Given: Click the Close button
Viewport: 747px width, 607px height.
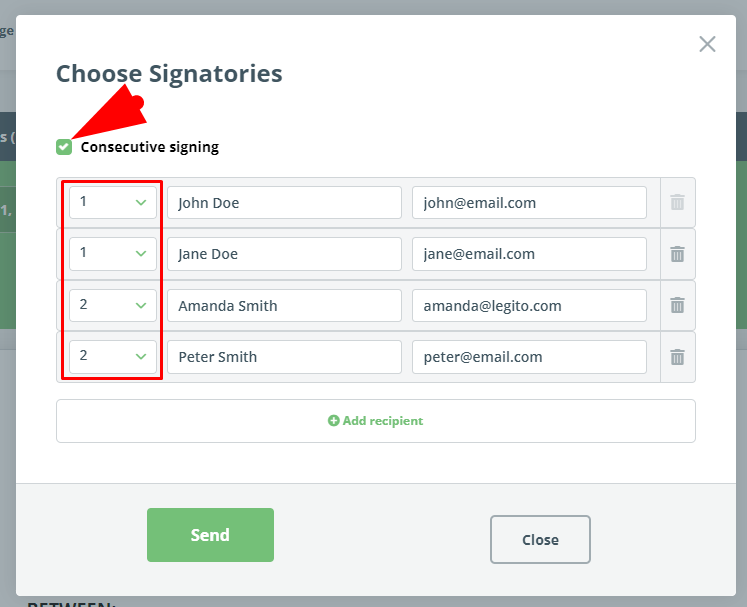Looking at the screenshot, I should tap(540, 539).
